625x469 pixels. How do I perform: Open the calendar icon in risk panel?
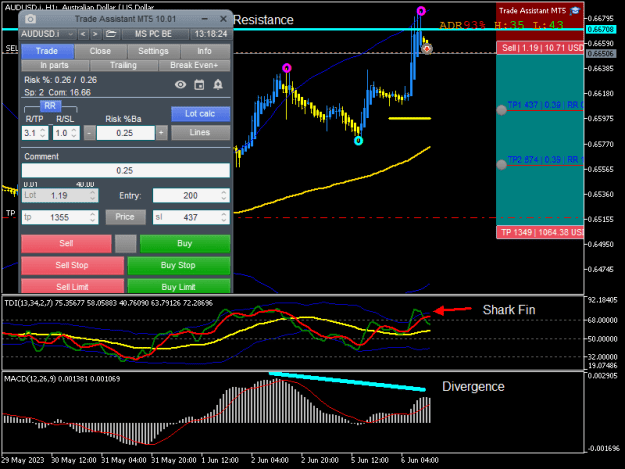(x=199, y=84)
